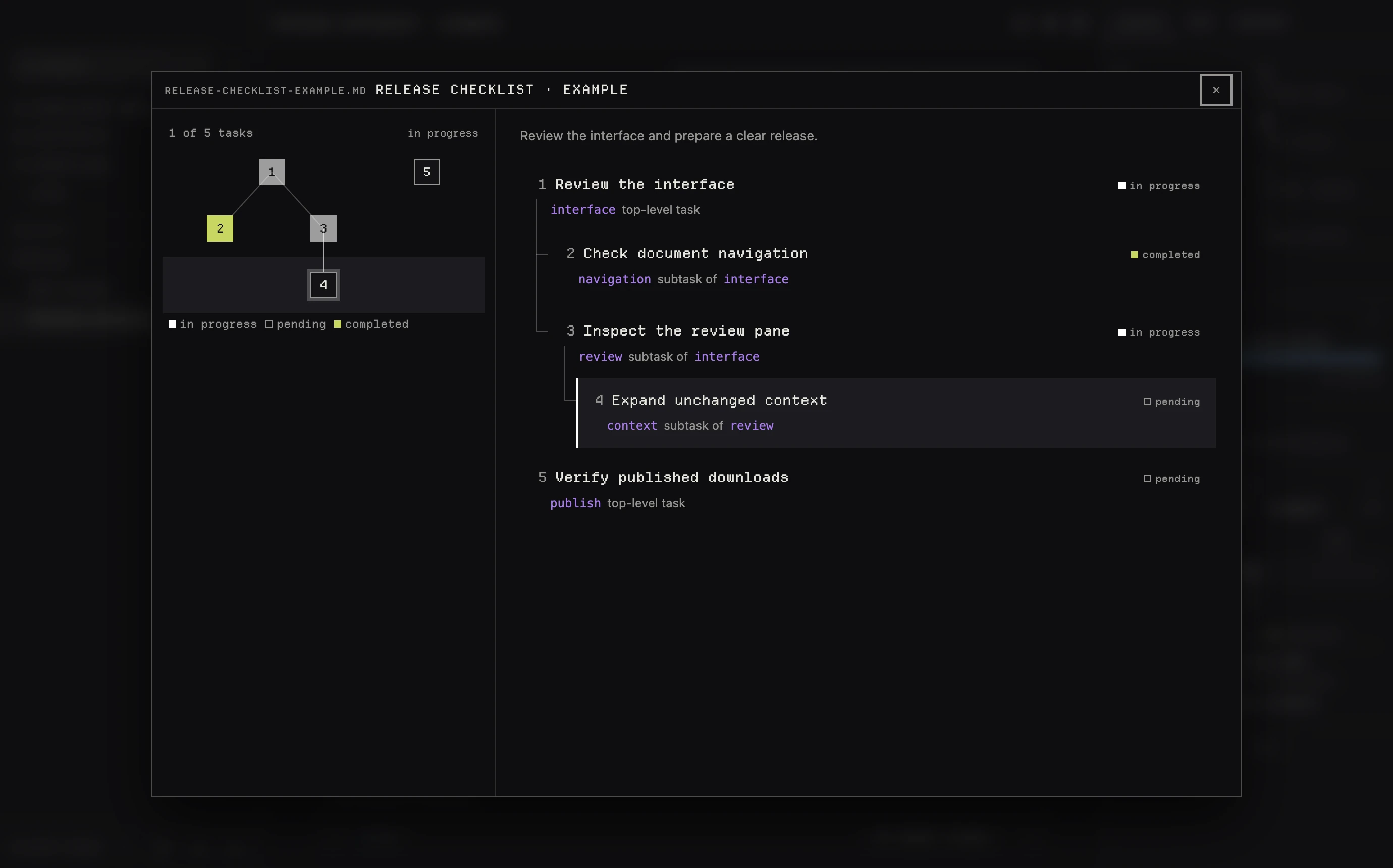Open task 'Check document navigation'
The image size is (1393, 868).
(x=695, y=253)
